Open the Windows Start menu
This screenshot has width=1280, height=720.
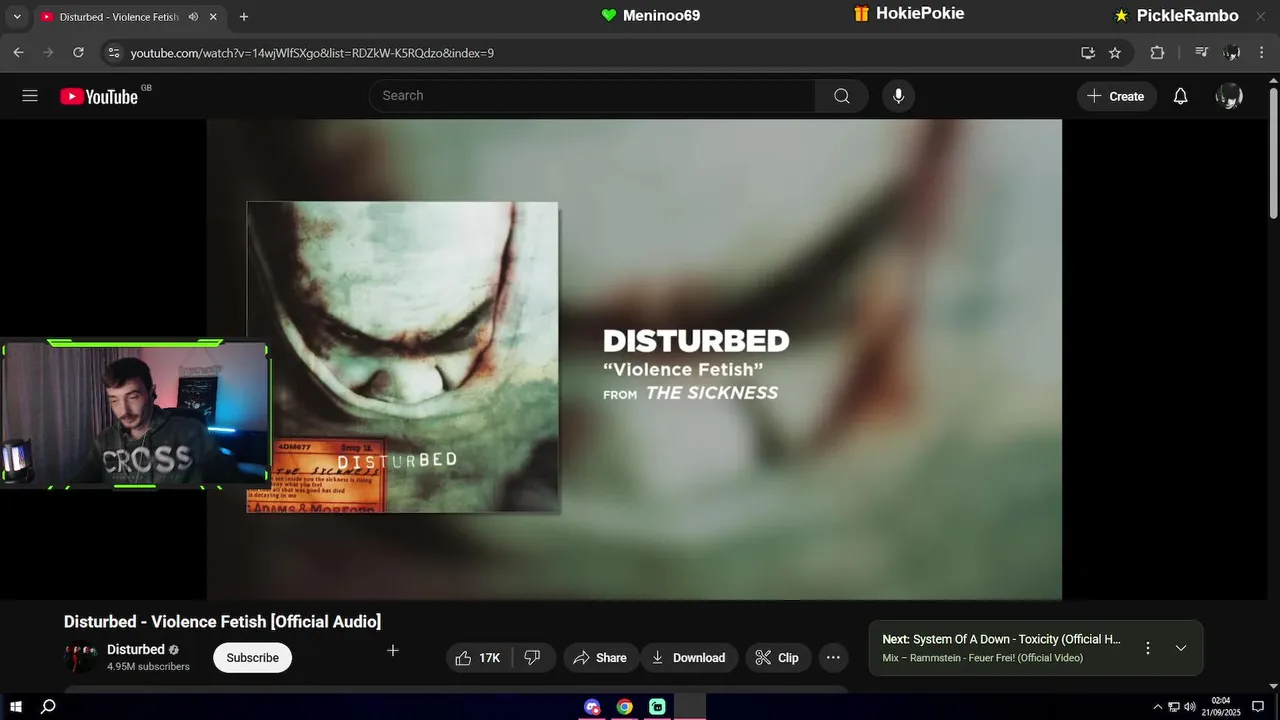click(x=16, y=706)
